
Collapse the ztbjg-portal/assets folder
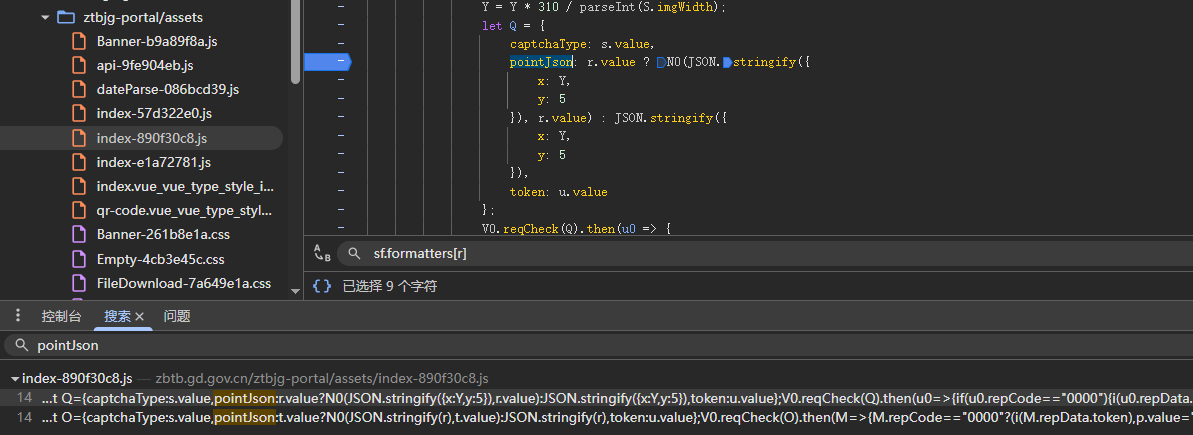45,17
